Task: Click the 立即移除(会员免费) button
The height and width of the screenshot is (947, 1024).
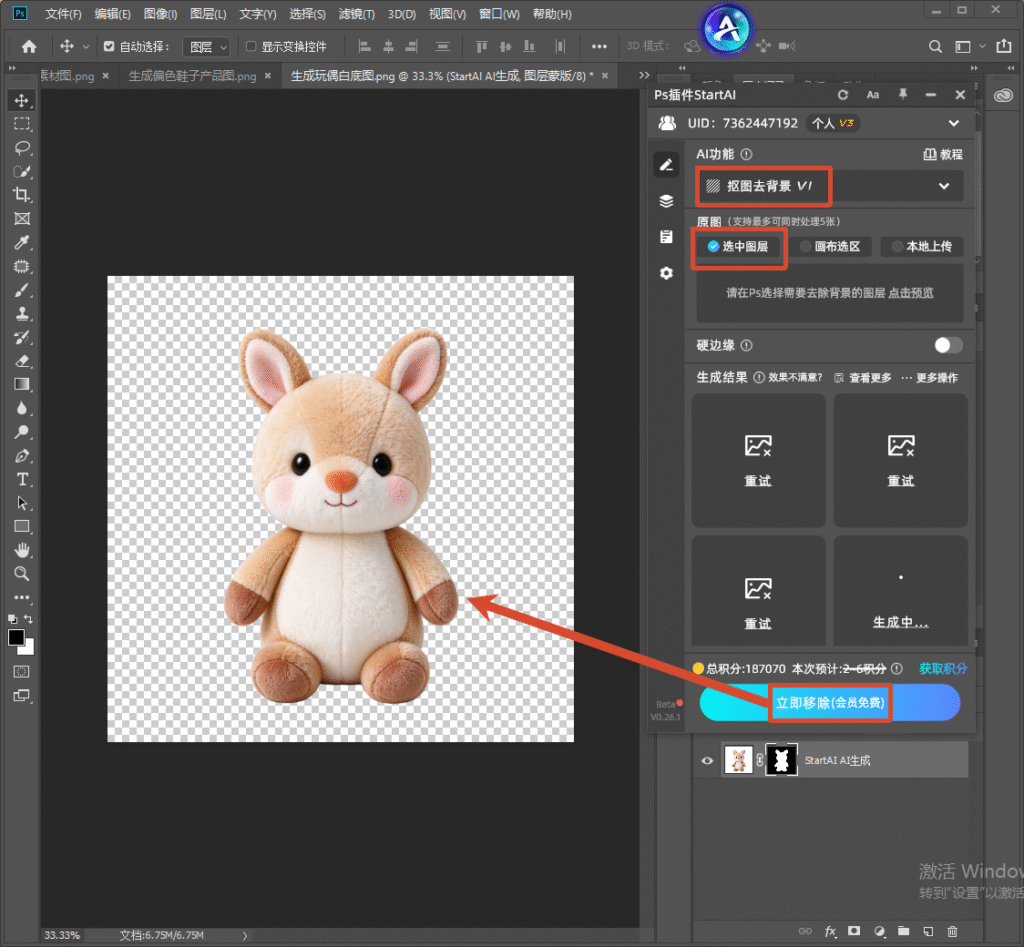Action: click(829, 703)
